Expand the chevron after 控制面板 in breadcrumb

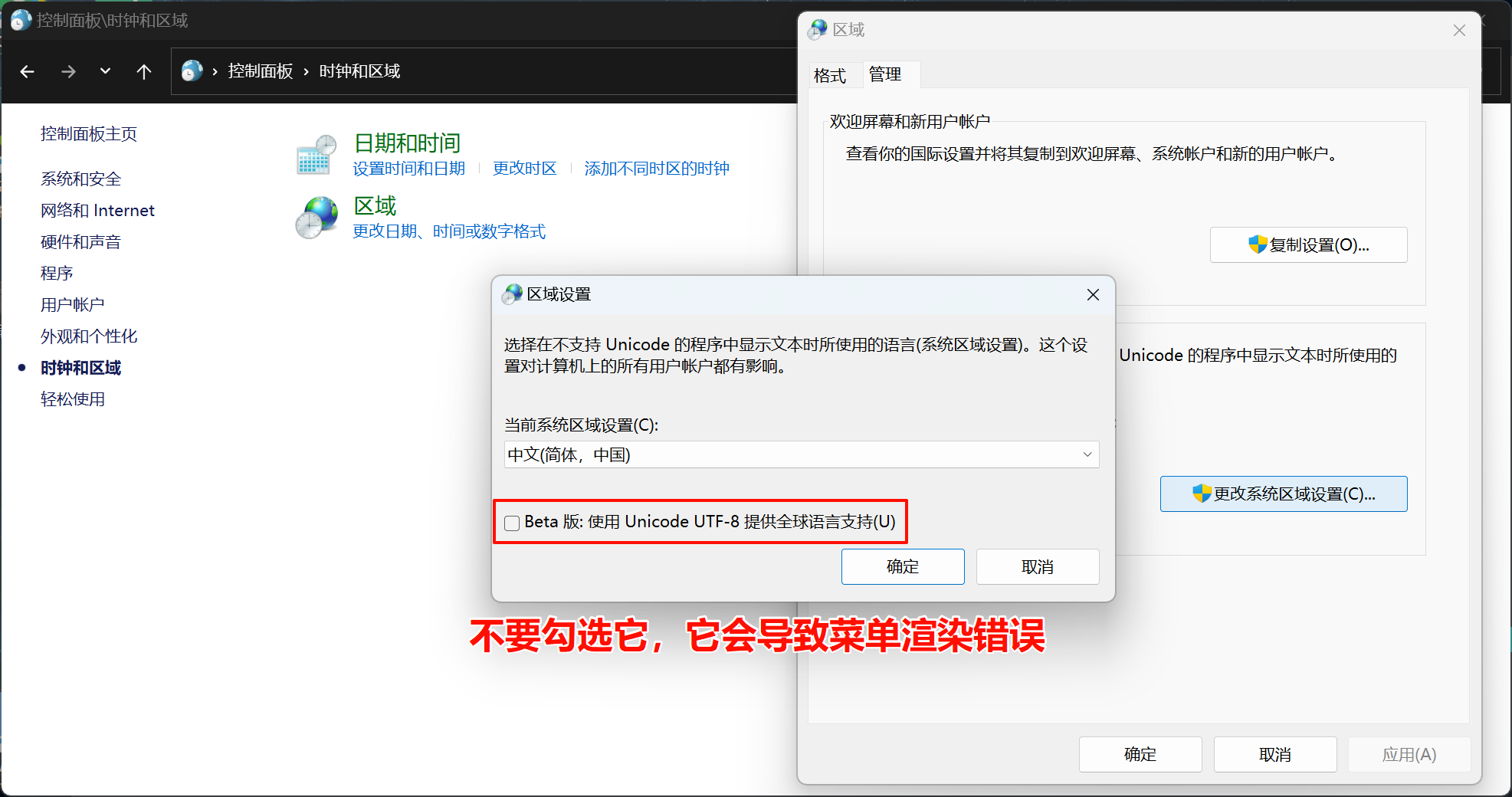306,71
